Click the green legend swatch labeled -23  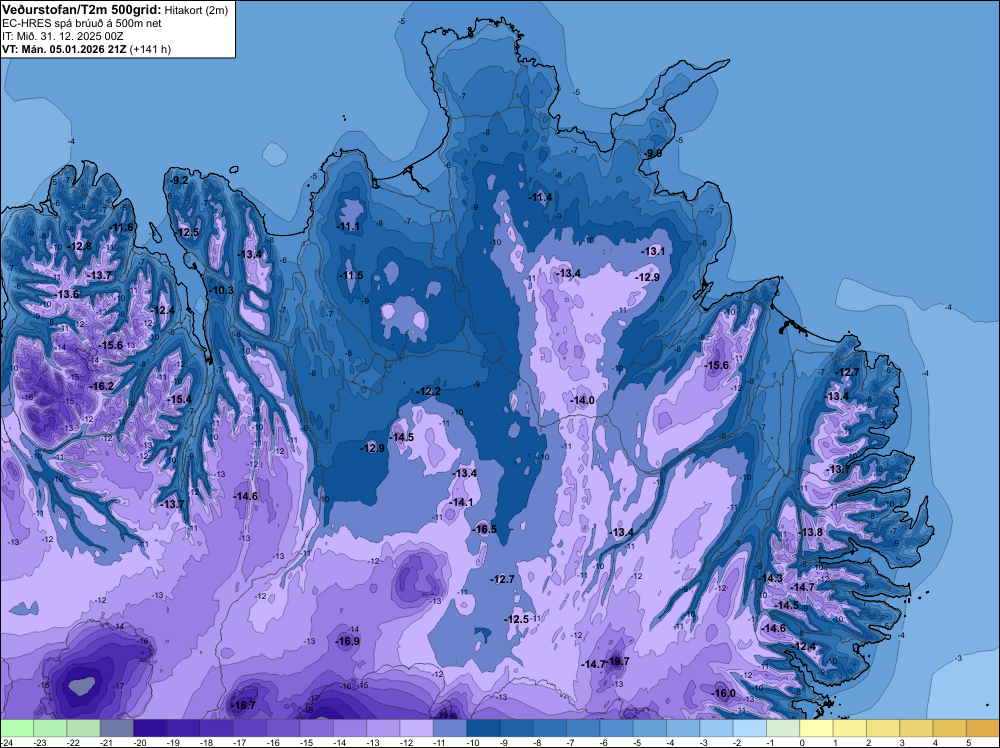50,728
